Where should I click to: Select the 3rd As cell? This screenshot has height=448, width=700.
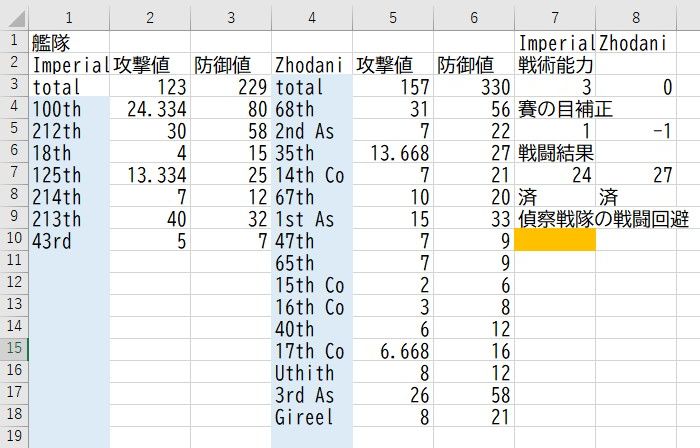[312, 394]
